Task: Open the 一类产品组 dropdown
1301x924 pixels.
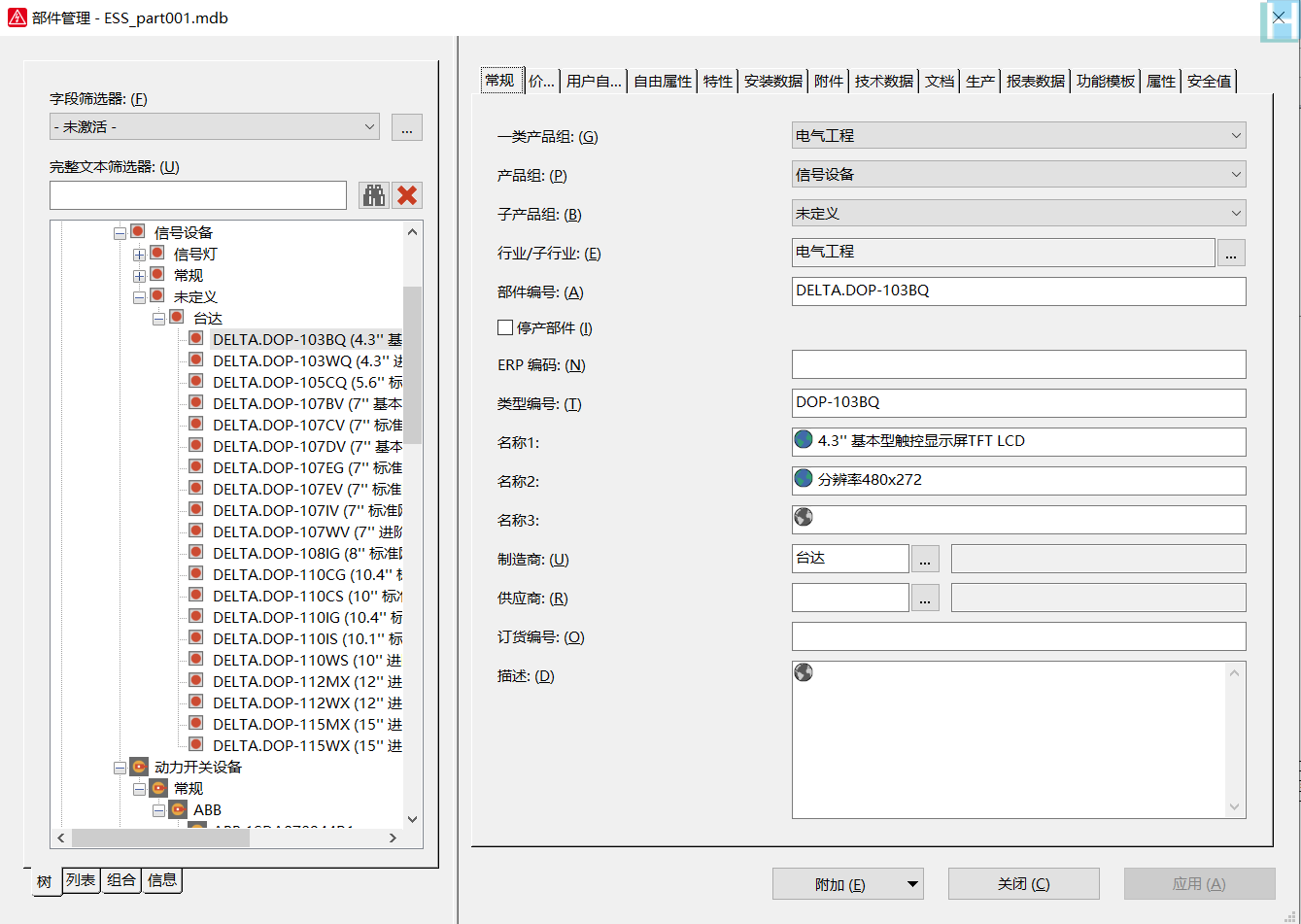Action: [x=1019, y=136]
